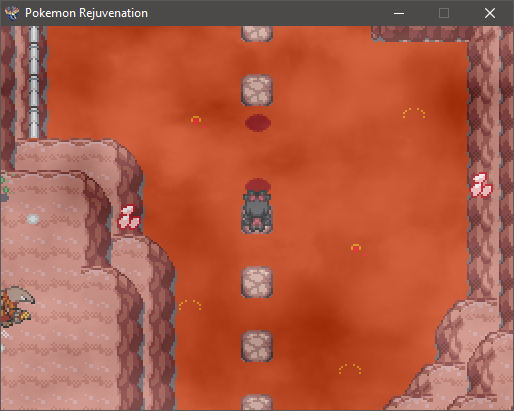Click dotted bubble arc near upper-right wall
The image size is (514, 411).
(x=414, y=113)
